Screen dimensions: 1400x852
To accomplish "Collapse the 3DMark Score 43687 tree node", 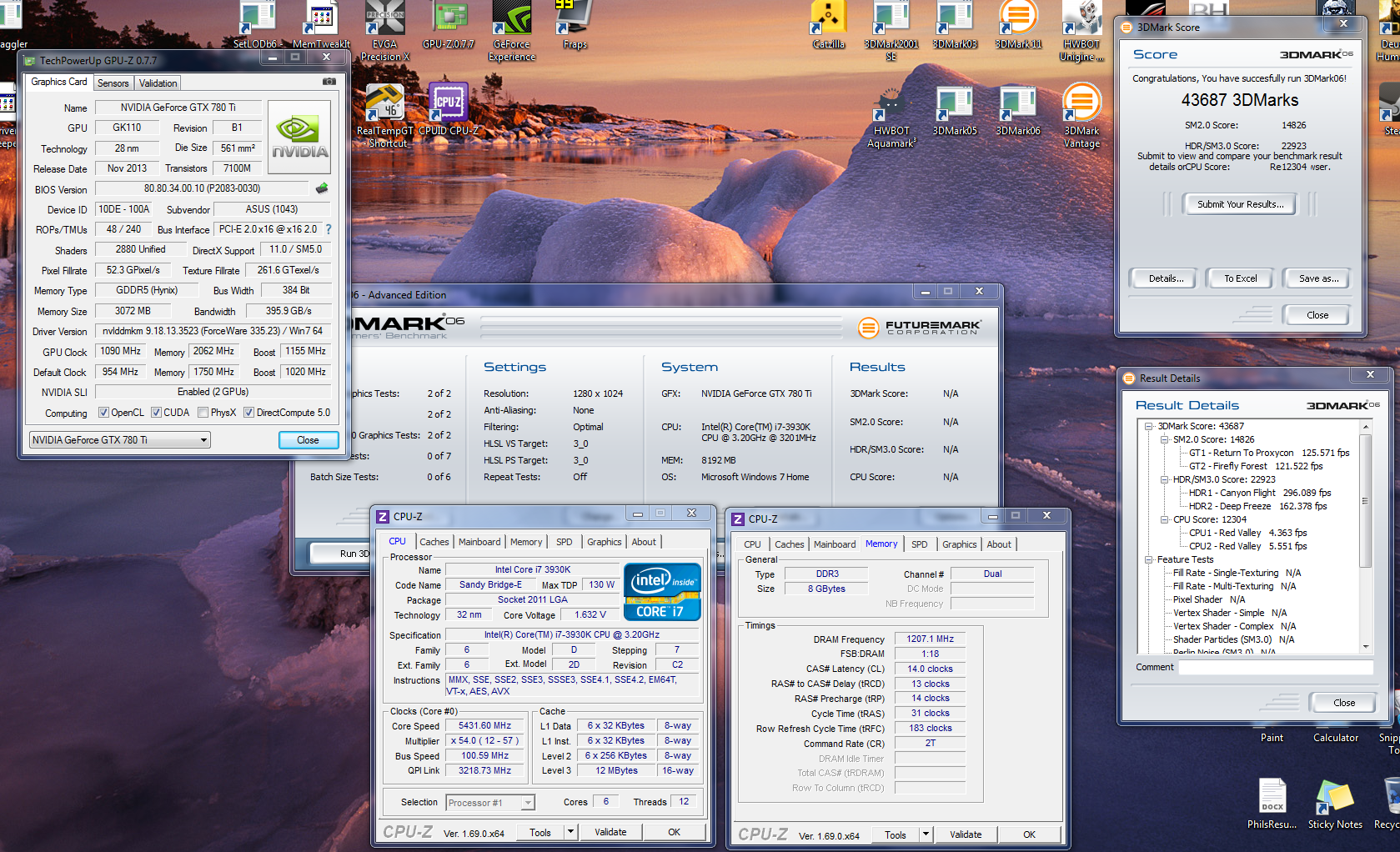I will (1148, 426).
